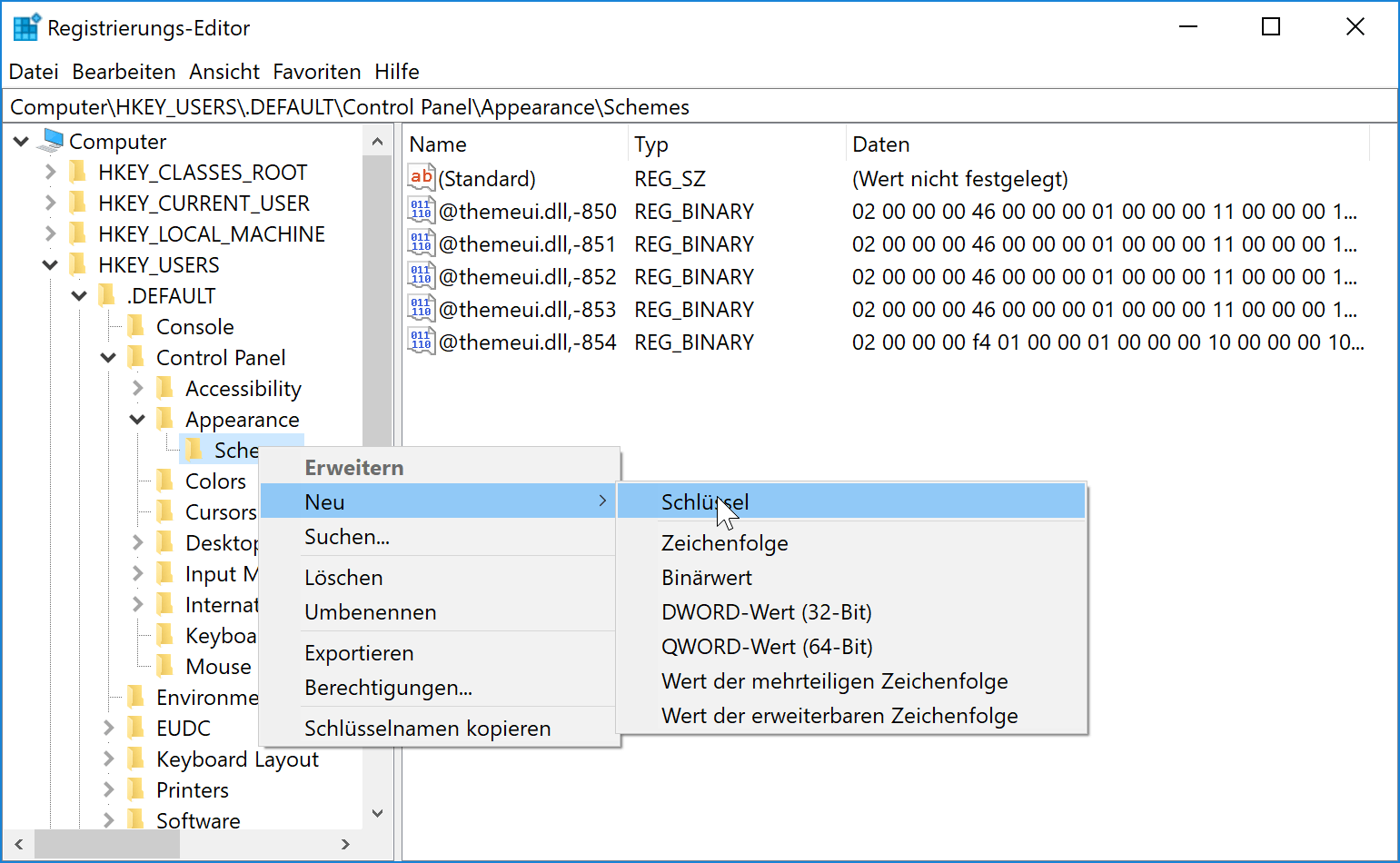Image resolution: width=1400 pixels, height=863 pixels.
Task: Click the vertical scrollbar down arrow
Action: click(x=377, y=814)
